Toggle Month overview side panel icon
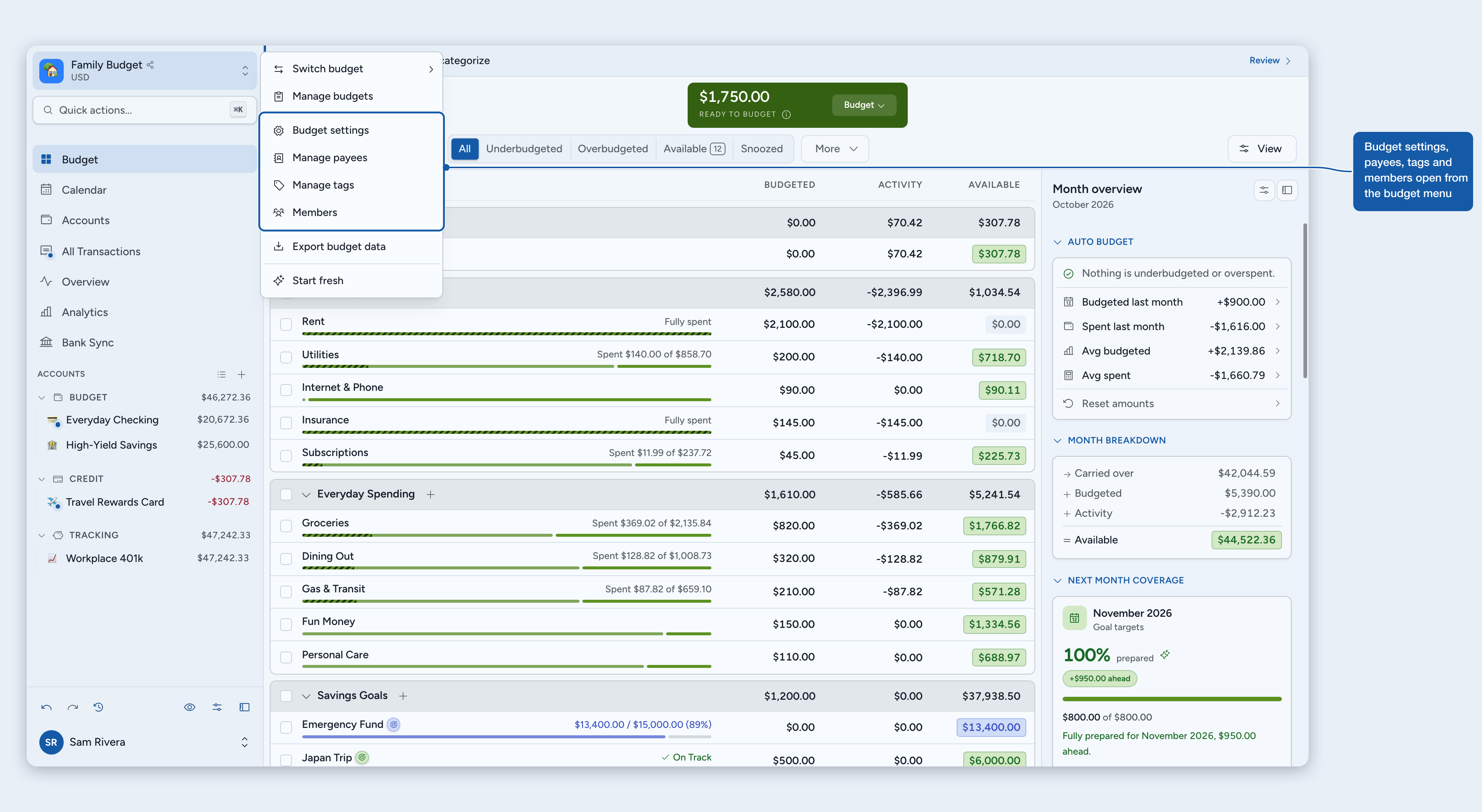The image size is (1482, 812). click(1287, 190)
